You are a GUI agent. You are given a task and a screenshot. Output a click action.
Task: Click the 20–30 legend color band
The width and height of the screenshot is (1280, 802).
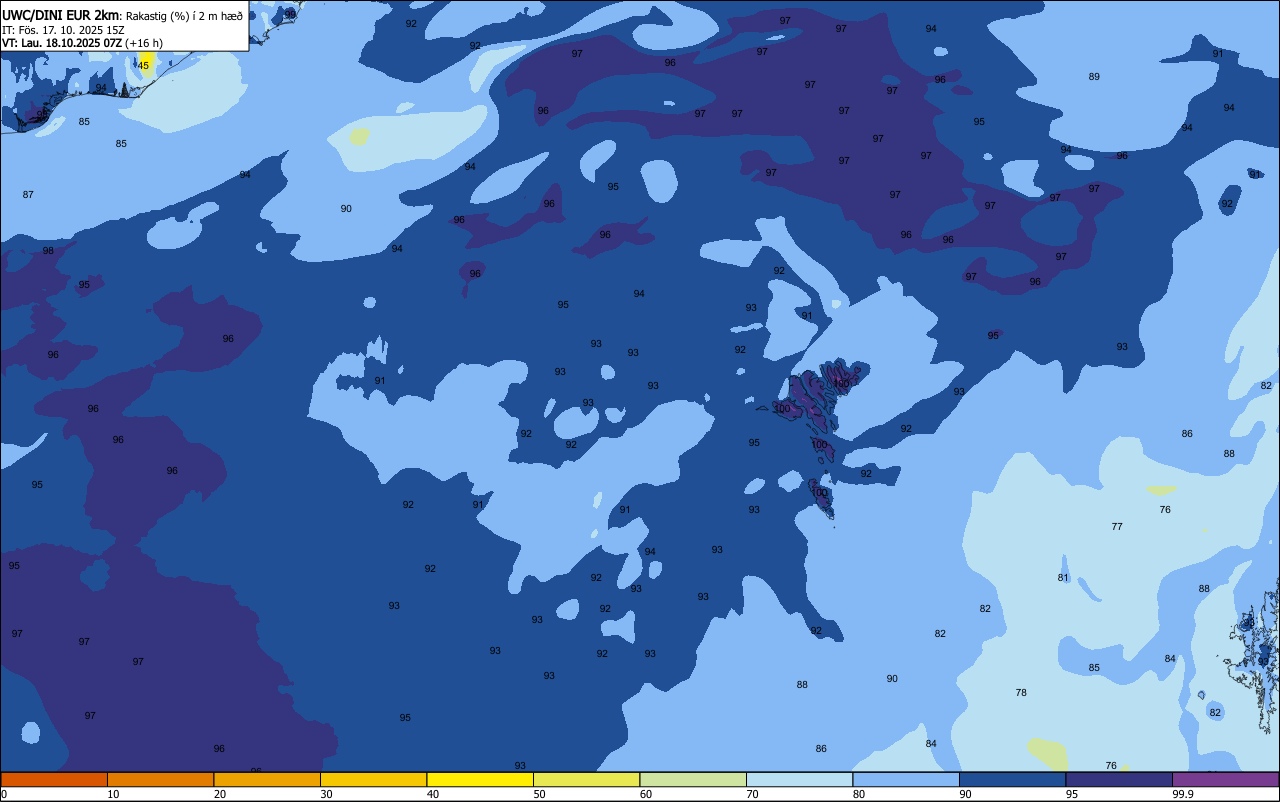click(x=267, y=779)
